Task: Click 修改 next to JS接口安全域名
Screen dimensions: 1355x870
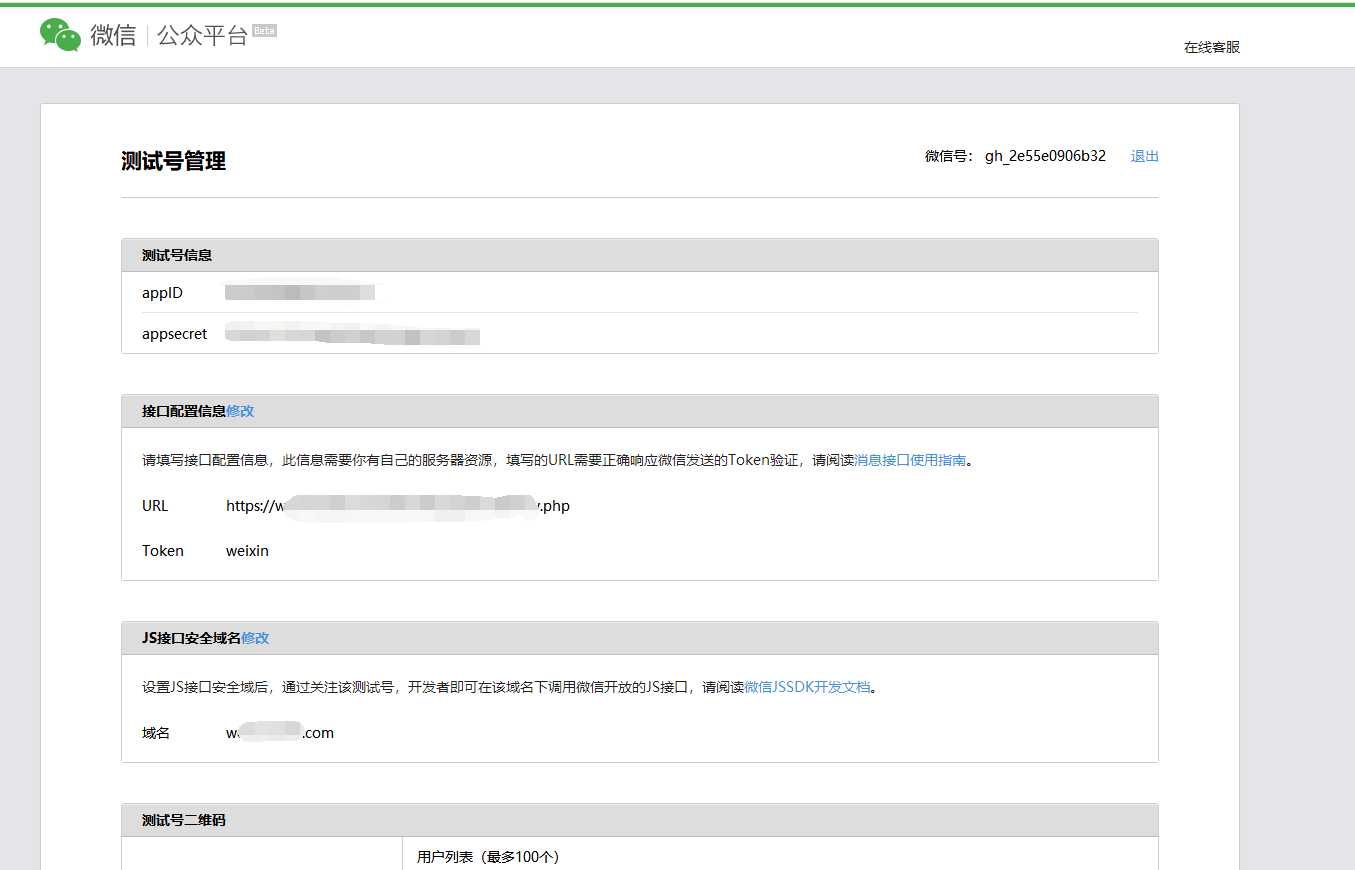Action: tap(255, 638)
